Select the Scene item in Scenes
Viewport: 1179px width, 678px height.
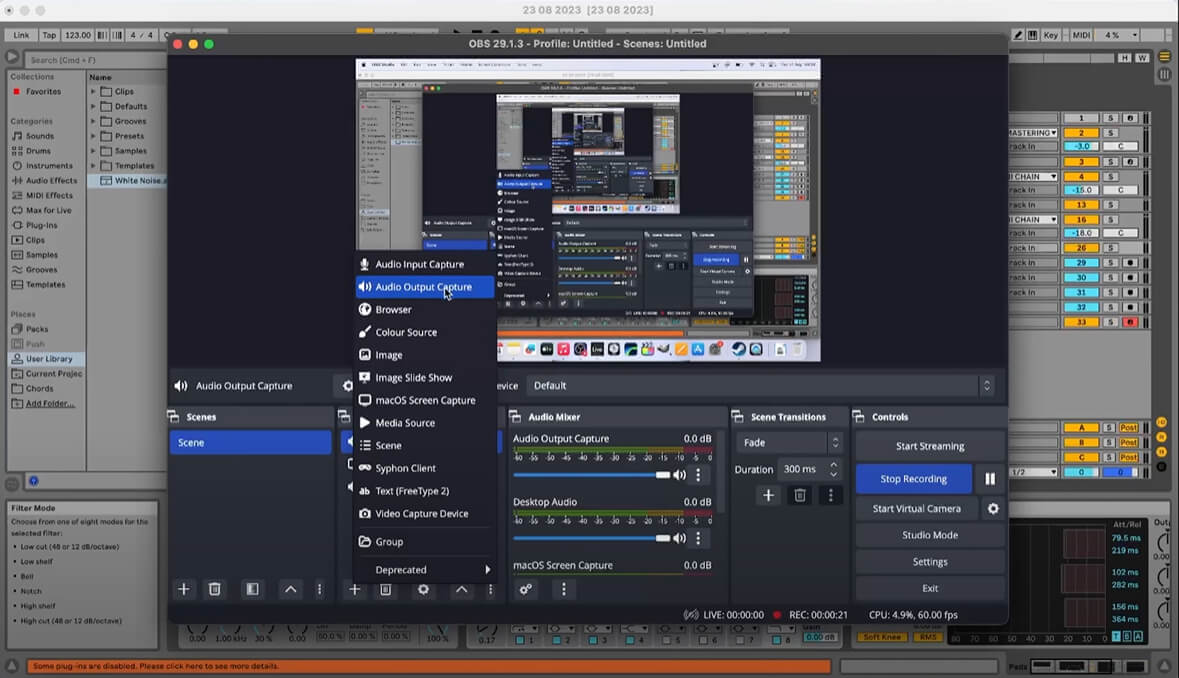coord(250,443)
